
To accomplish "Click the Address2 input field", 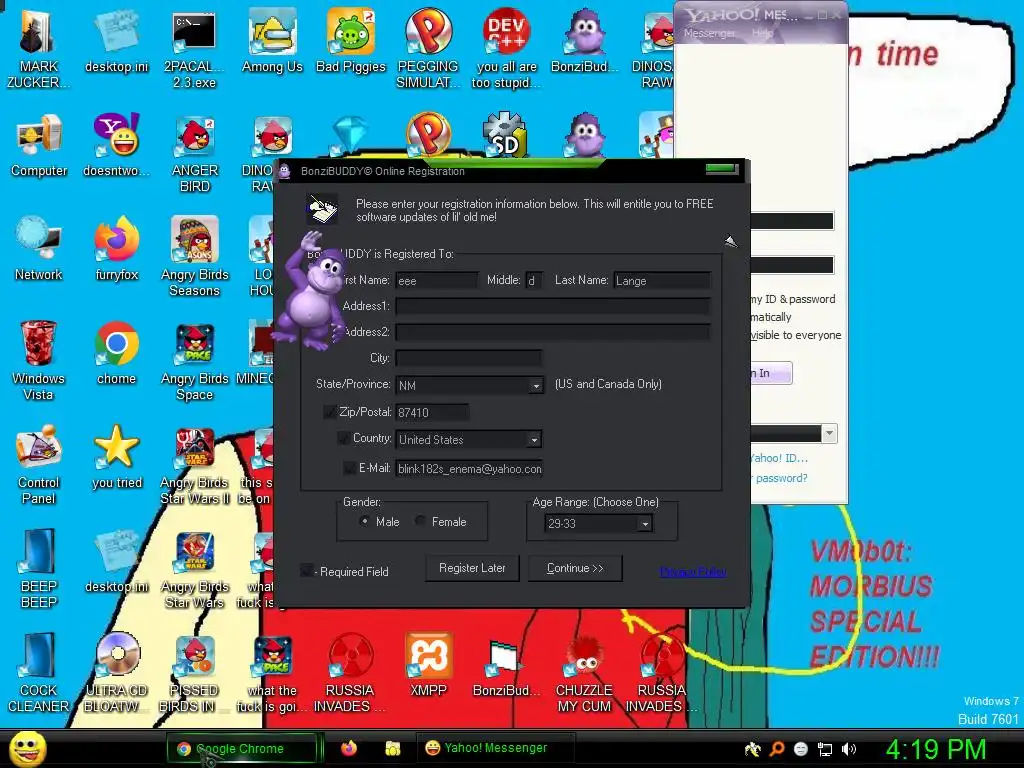I will (x=552, y=332).
